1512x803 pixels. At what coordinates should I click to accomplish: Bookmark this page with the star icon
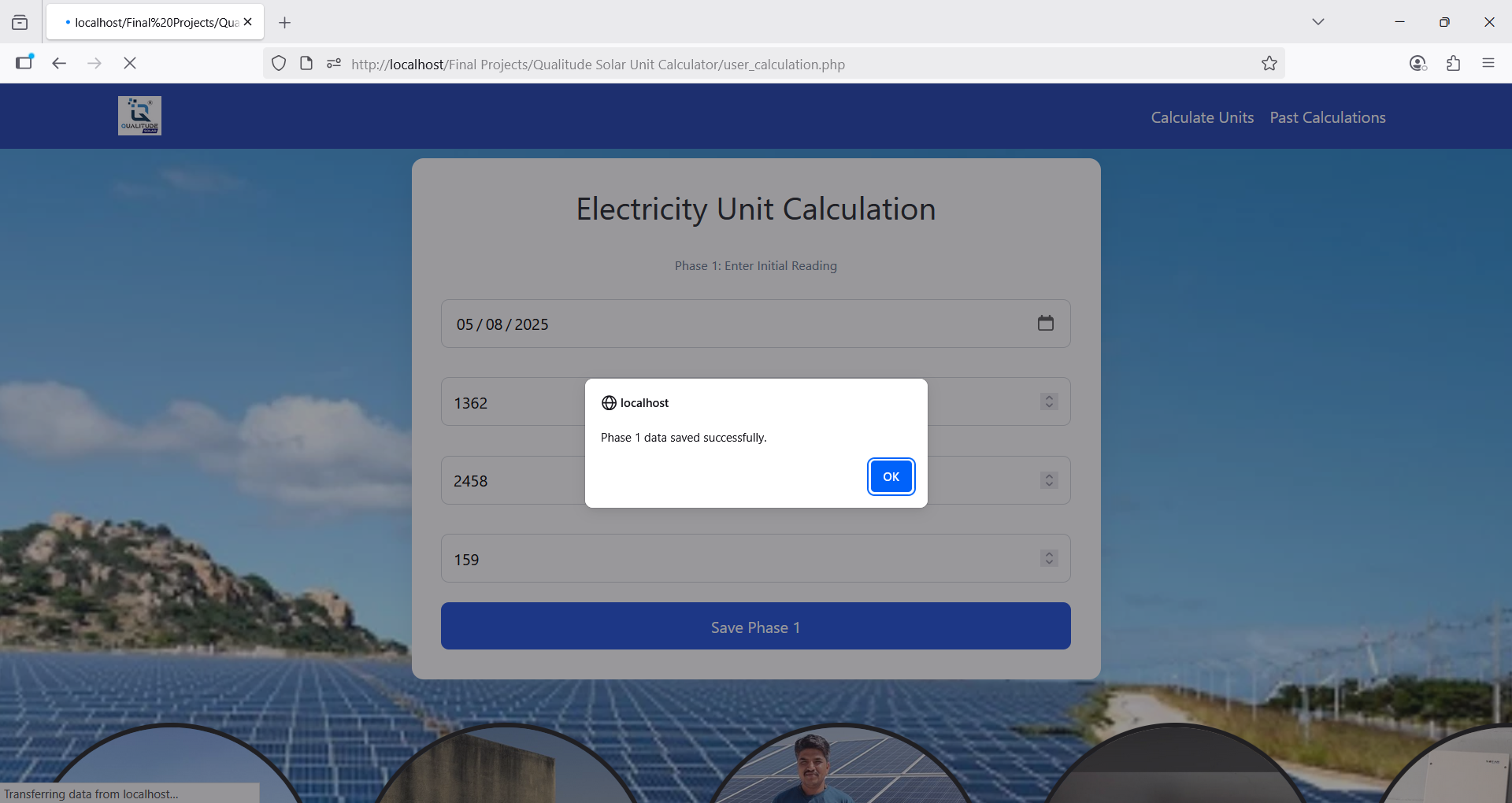(x=1269, y=64)
